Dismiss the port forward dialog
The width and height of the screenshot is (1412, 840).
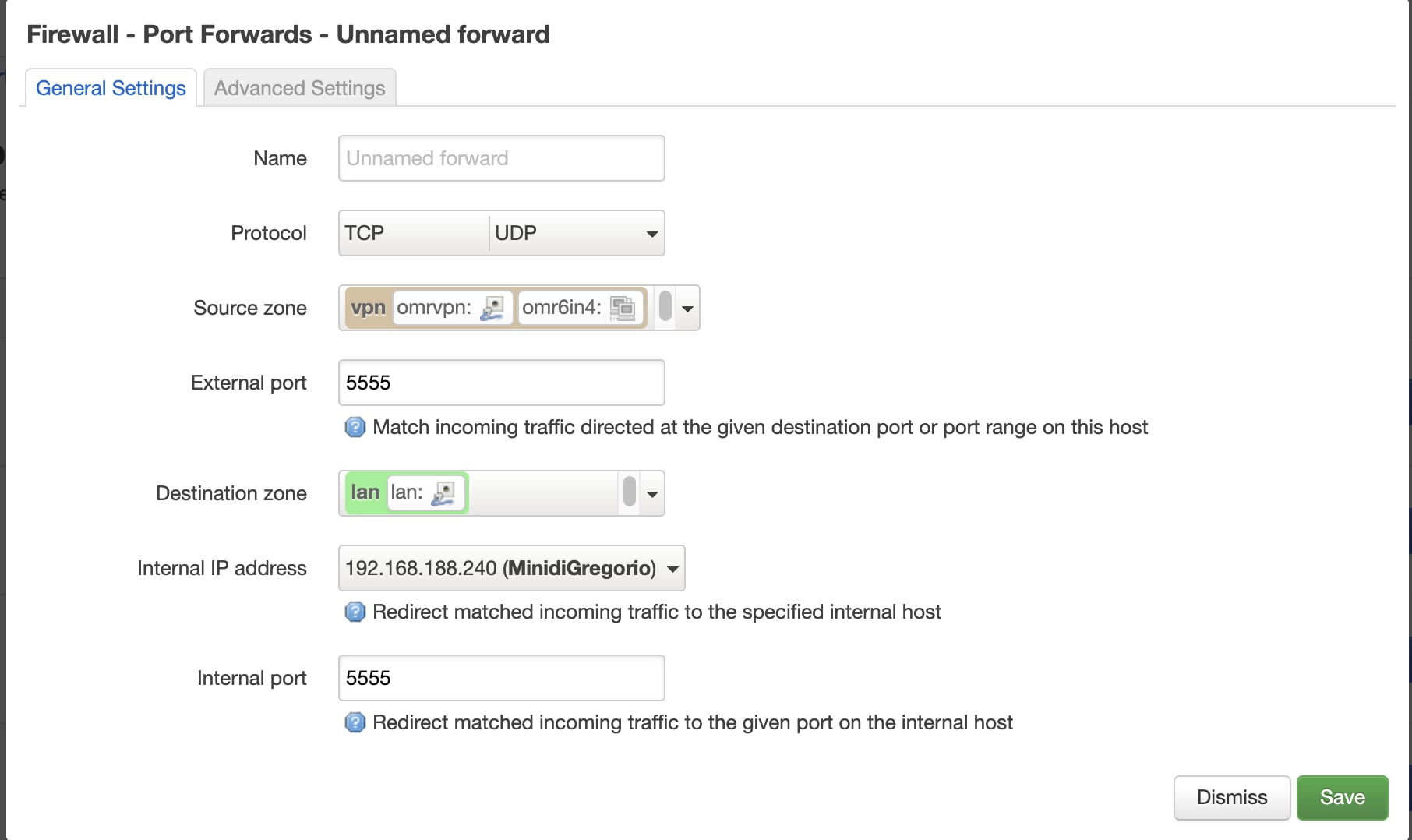tap(1232, 797)
